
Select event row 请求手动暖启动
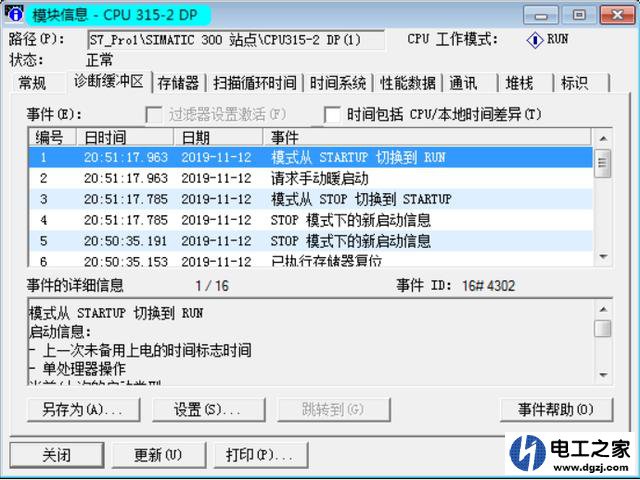311,178
